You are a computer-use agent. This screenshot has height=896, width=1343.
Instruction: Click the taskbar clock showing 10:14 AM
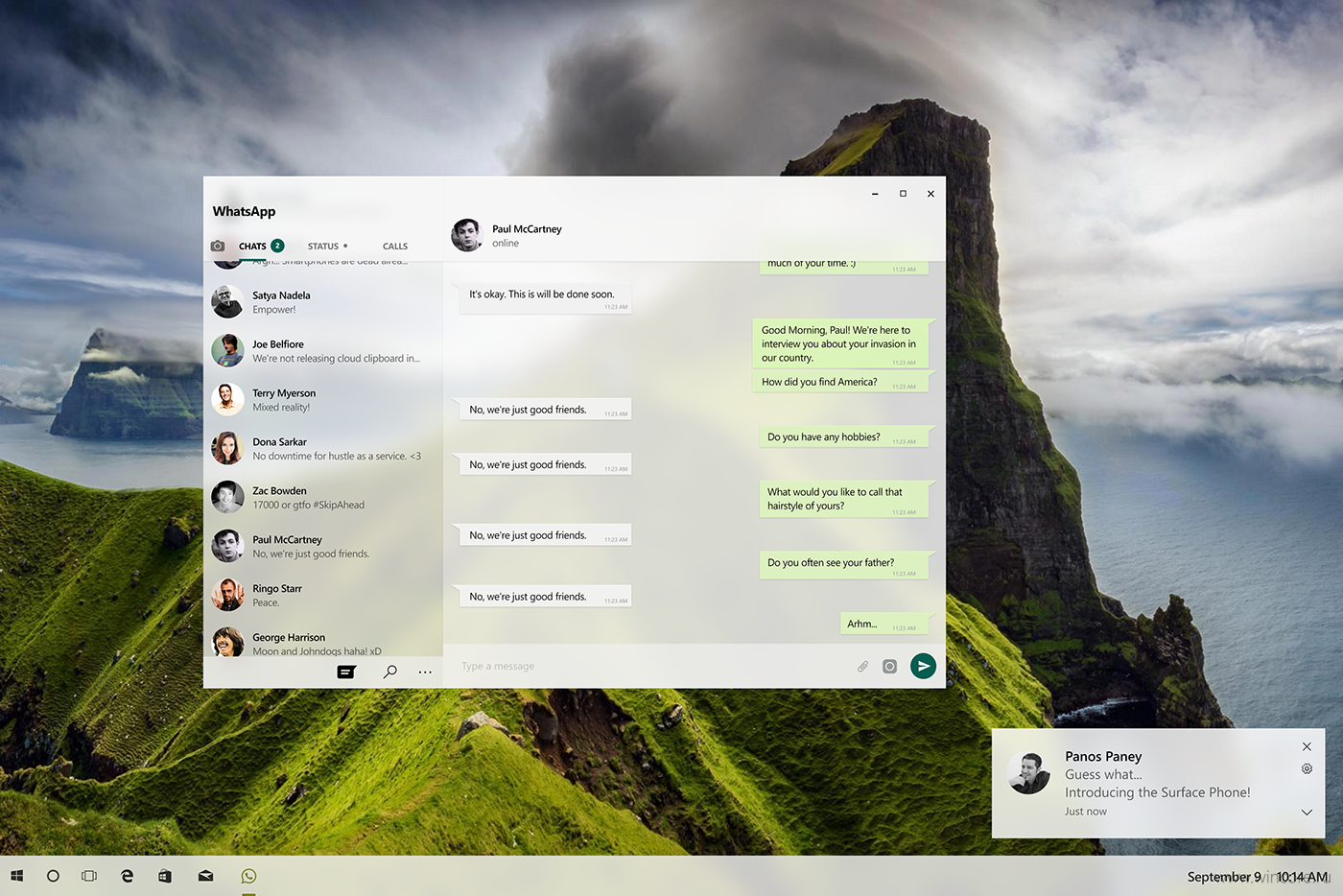coord(1302,877)
